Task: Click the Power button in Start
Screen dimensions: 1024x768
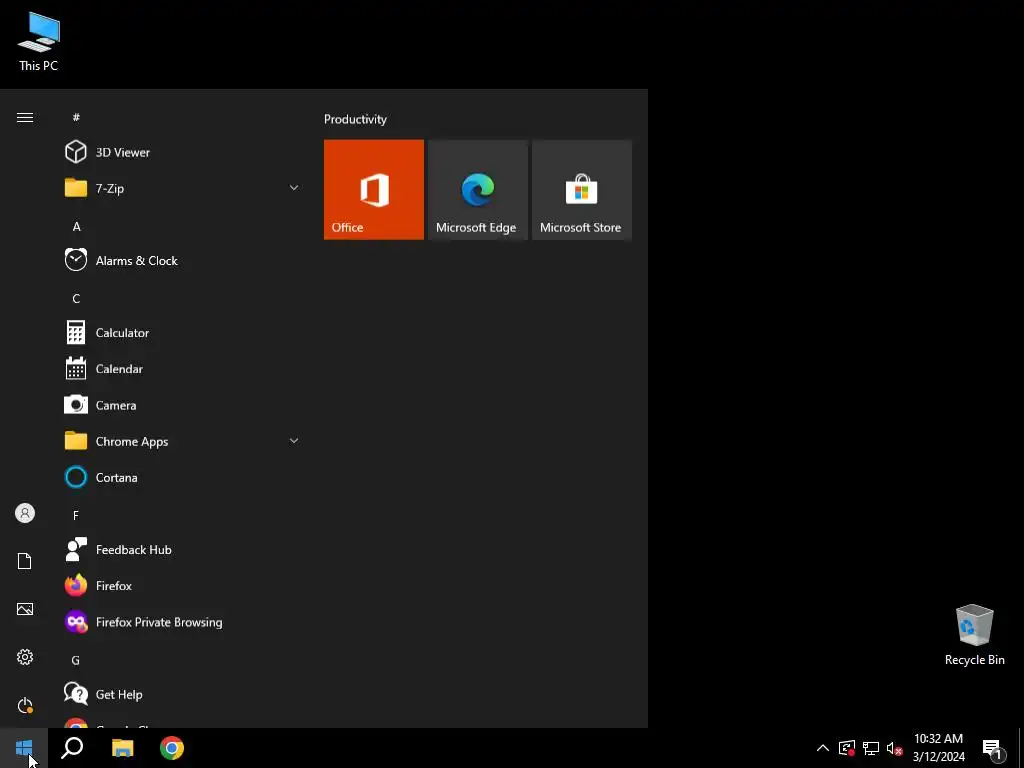Action: [25, 705]
